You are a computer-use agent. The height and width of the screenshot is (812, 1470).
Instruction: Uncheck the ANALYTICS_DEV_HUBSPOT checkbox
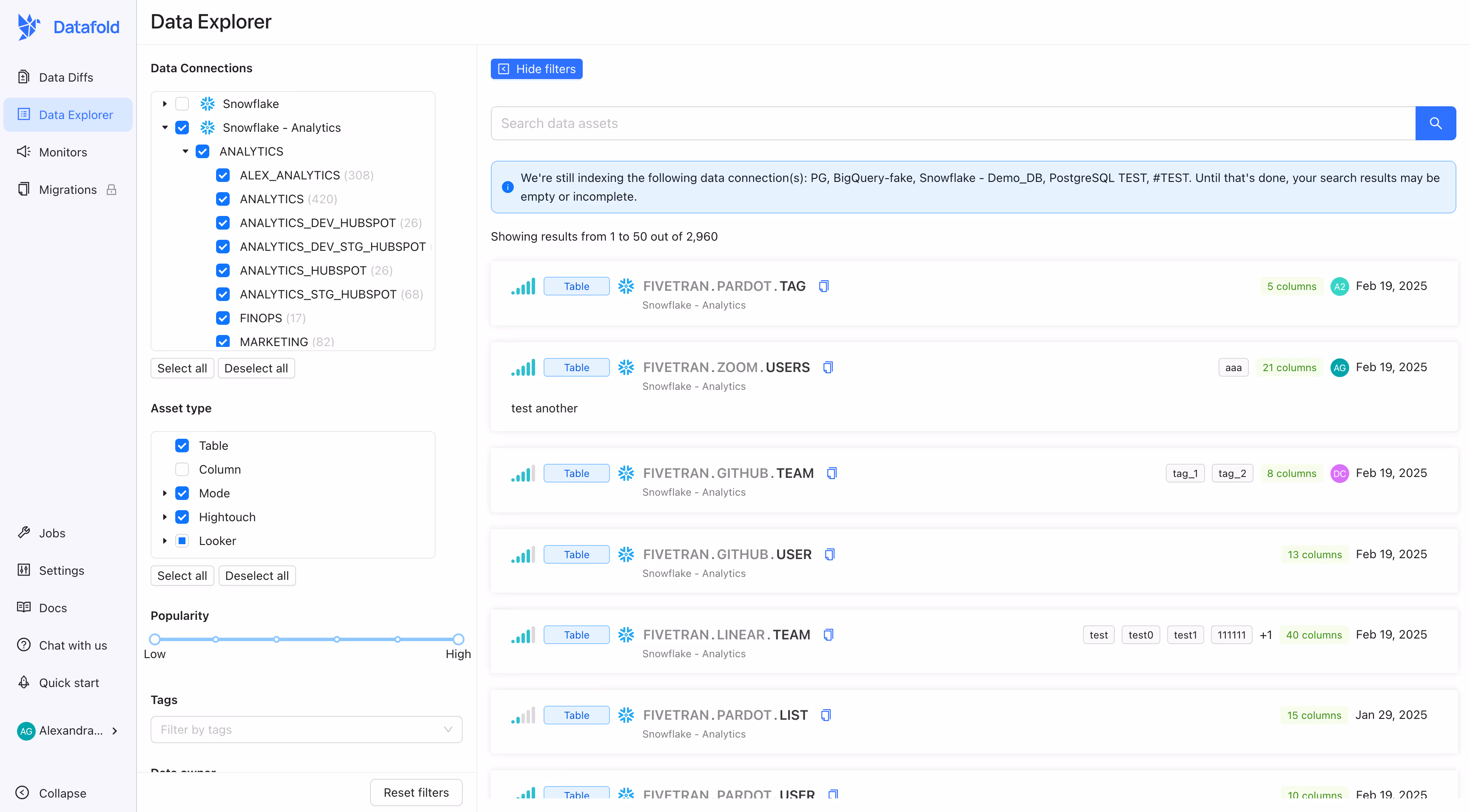click(223, 223)
